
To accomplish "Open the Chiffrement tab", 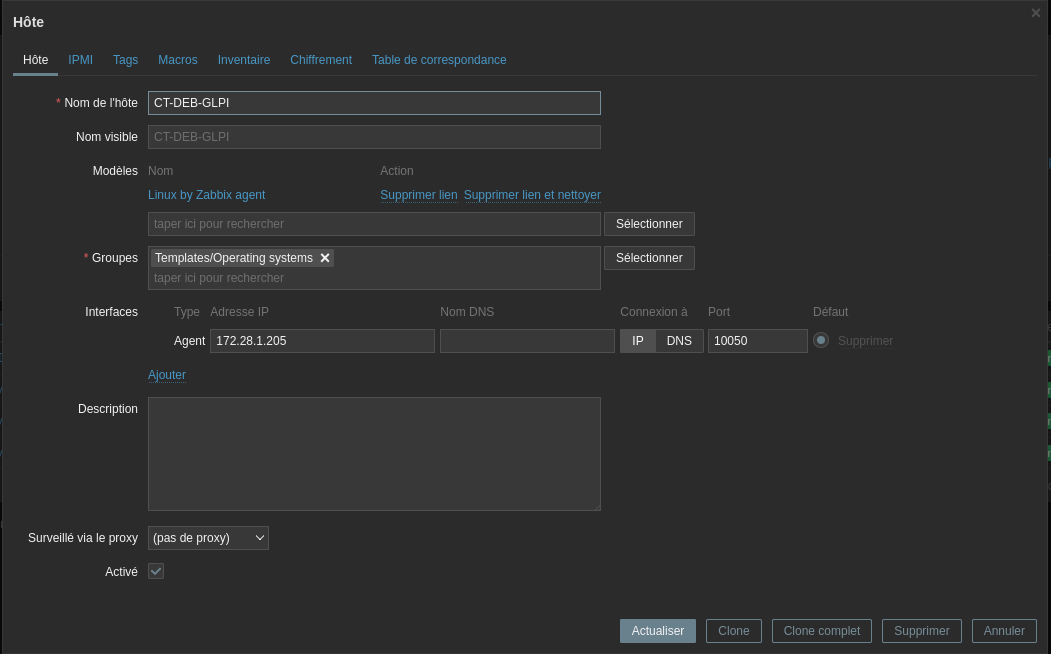I will click(x=321, y=60).
